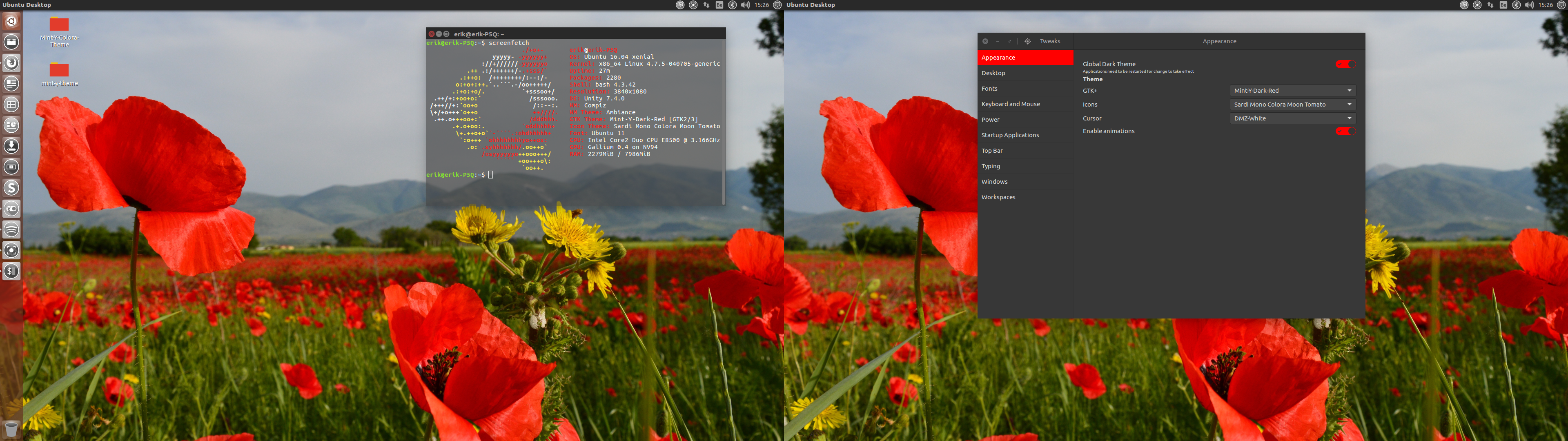Toggle the Enable animations switch

[1345, 131]
